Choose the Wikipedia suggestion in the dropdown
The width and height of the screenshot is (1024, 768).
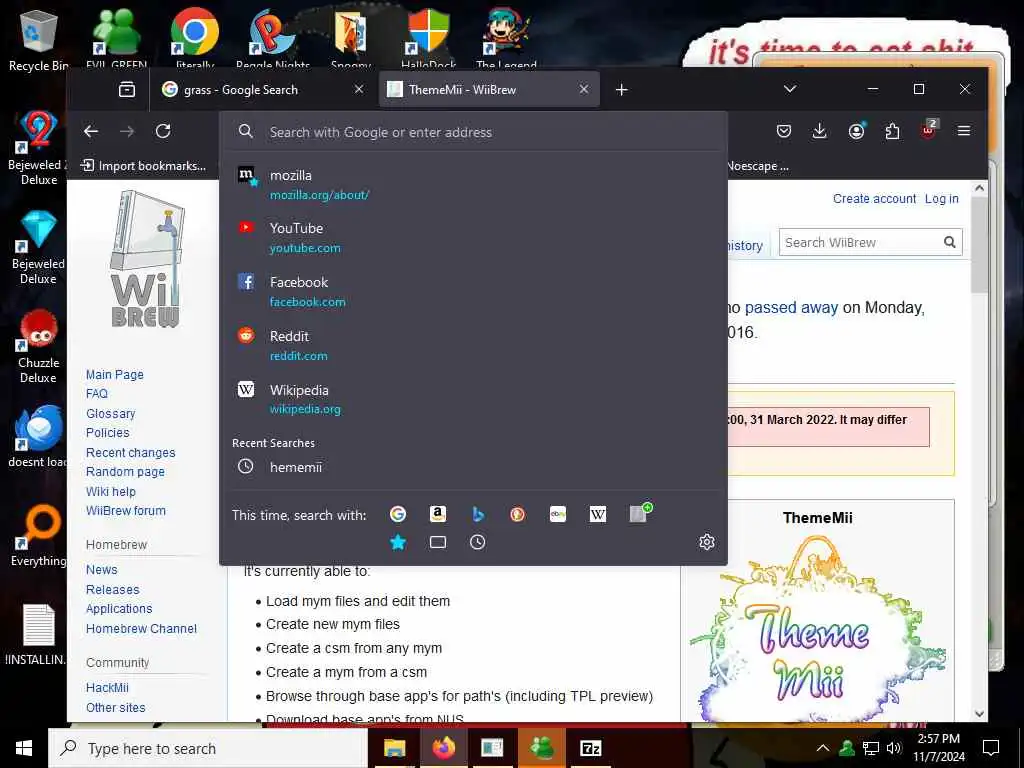click(473, 399)
